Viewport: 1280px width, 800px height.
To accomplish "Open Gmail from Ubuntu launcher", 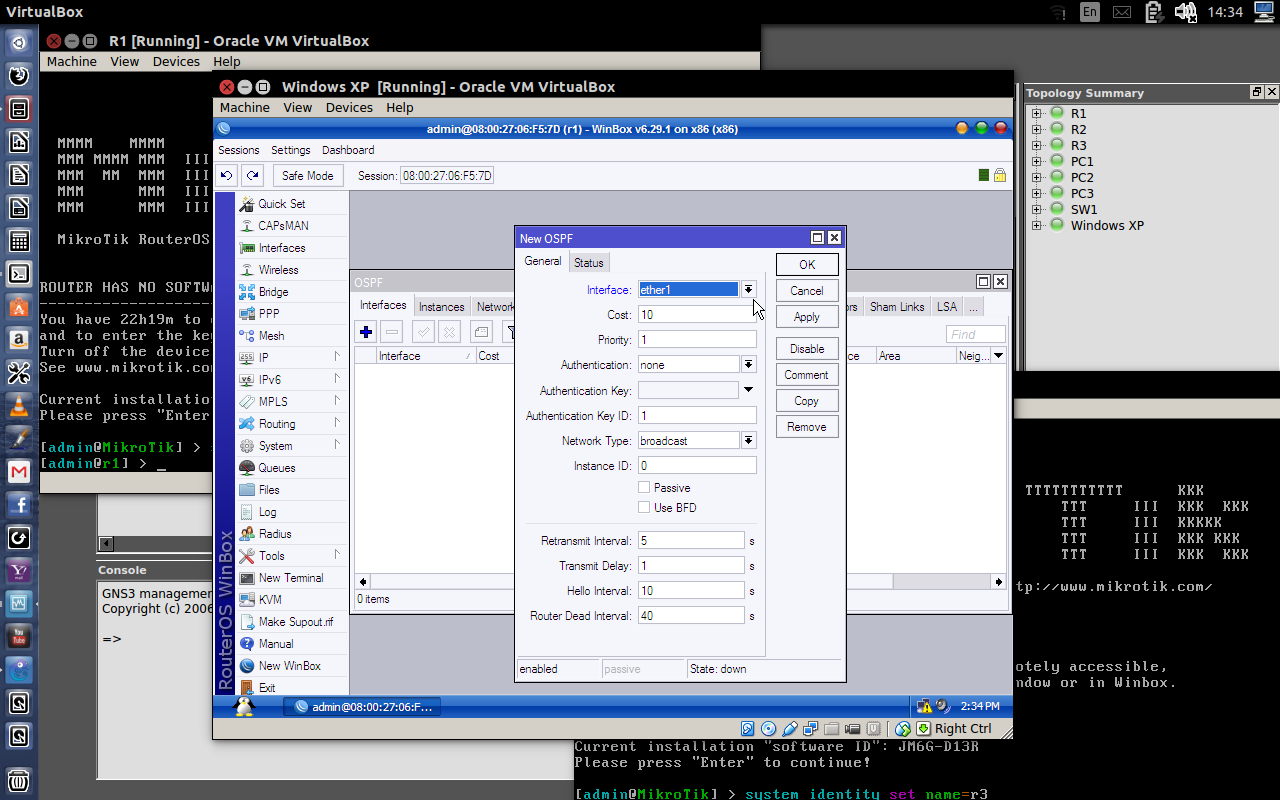I will pyautogui.click(x=18, y=471).
